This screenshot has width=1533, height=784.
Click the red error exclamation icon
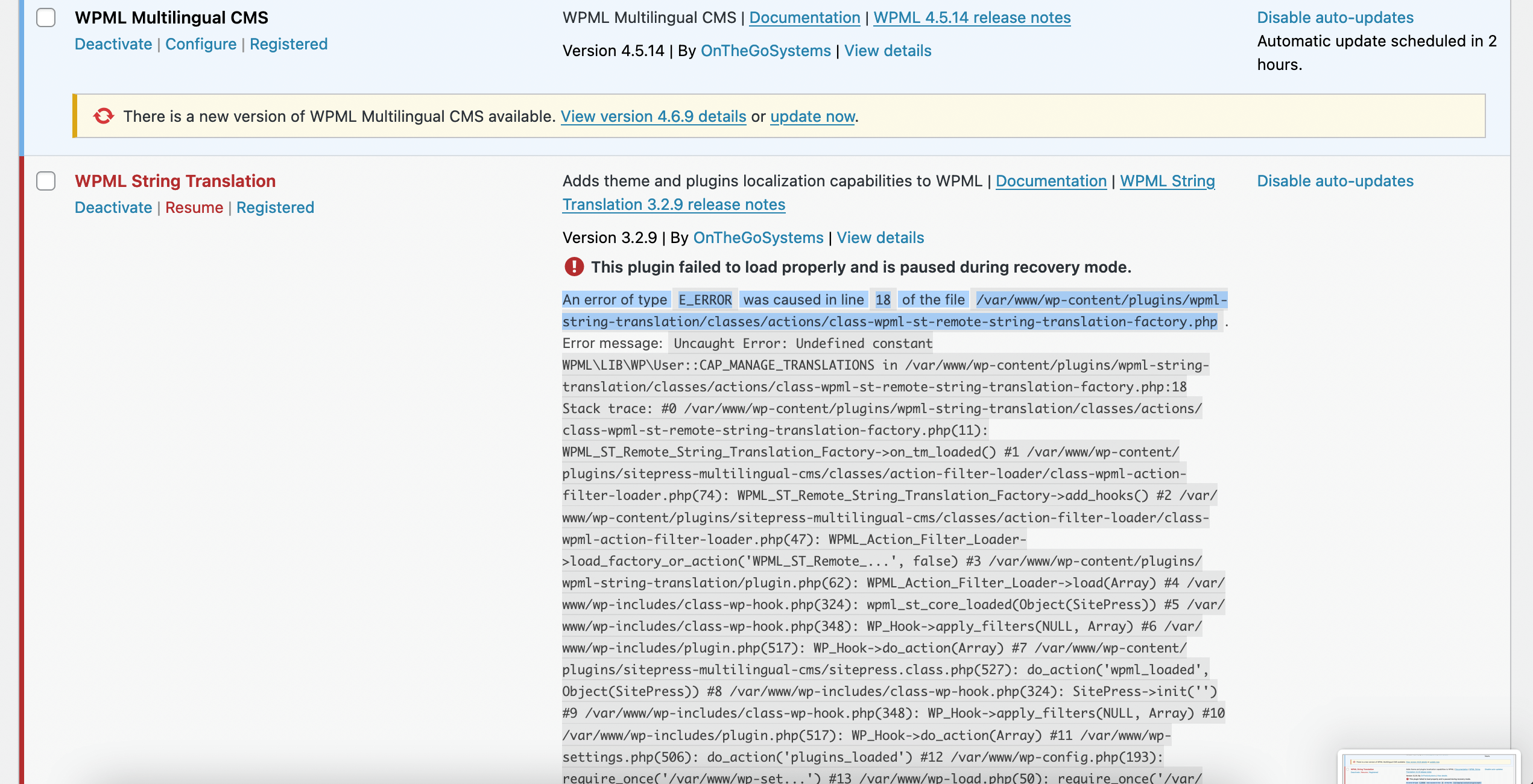pyautogui.click(x=574, y=267)
